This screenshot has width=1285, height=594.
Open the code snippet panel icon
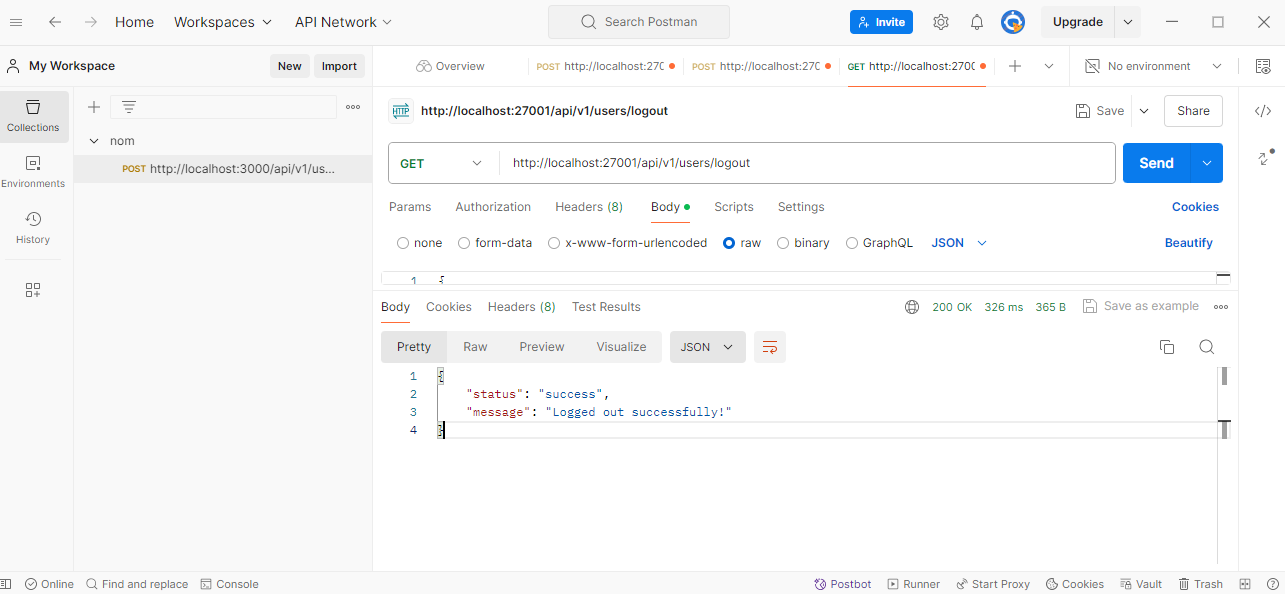pyautogui.click(x=1262, y=111)
